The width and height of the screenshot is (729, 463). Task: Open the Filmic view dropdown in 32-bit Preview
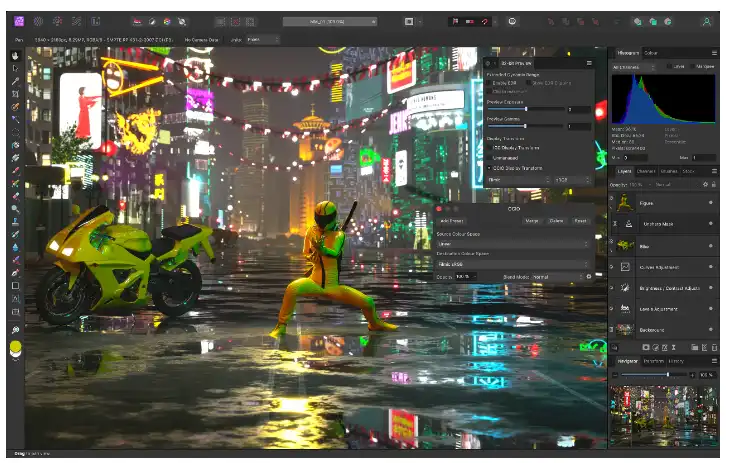pos(518,180)
